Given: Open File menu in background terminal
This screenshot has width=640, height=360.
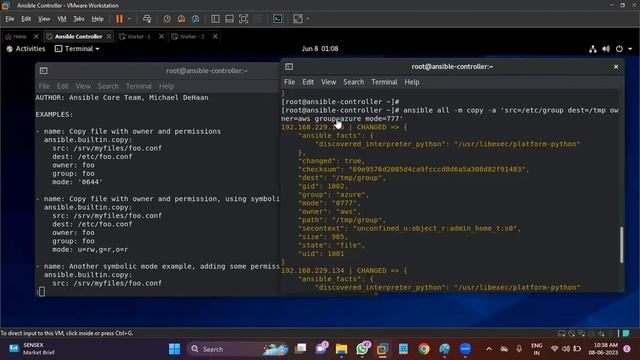Looking at the screenshot, I should [x=44, y=86].
